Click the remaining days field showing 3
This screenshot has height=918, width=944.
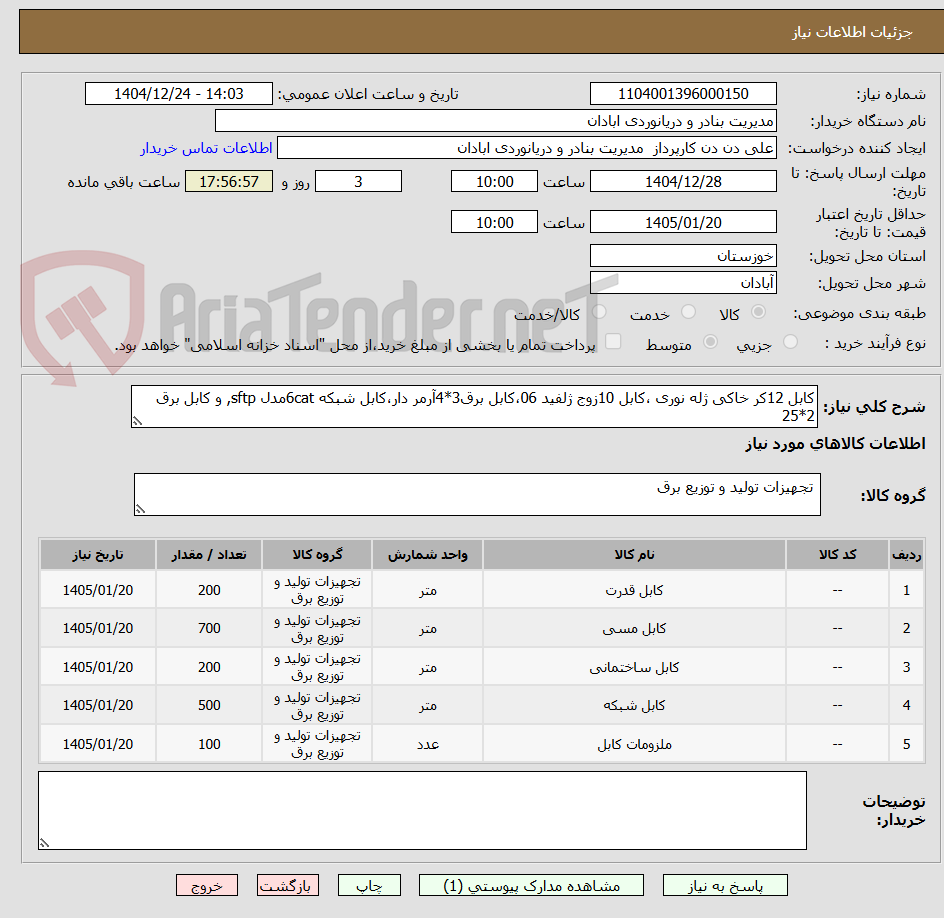click(358, 181)
